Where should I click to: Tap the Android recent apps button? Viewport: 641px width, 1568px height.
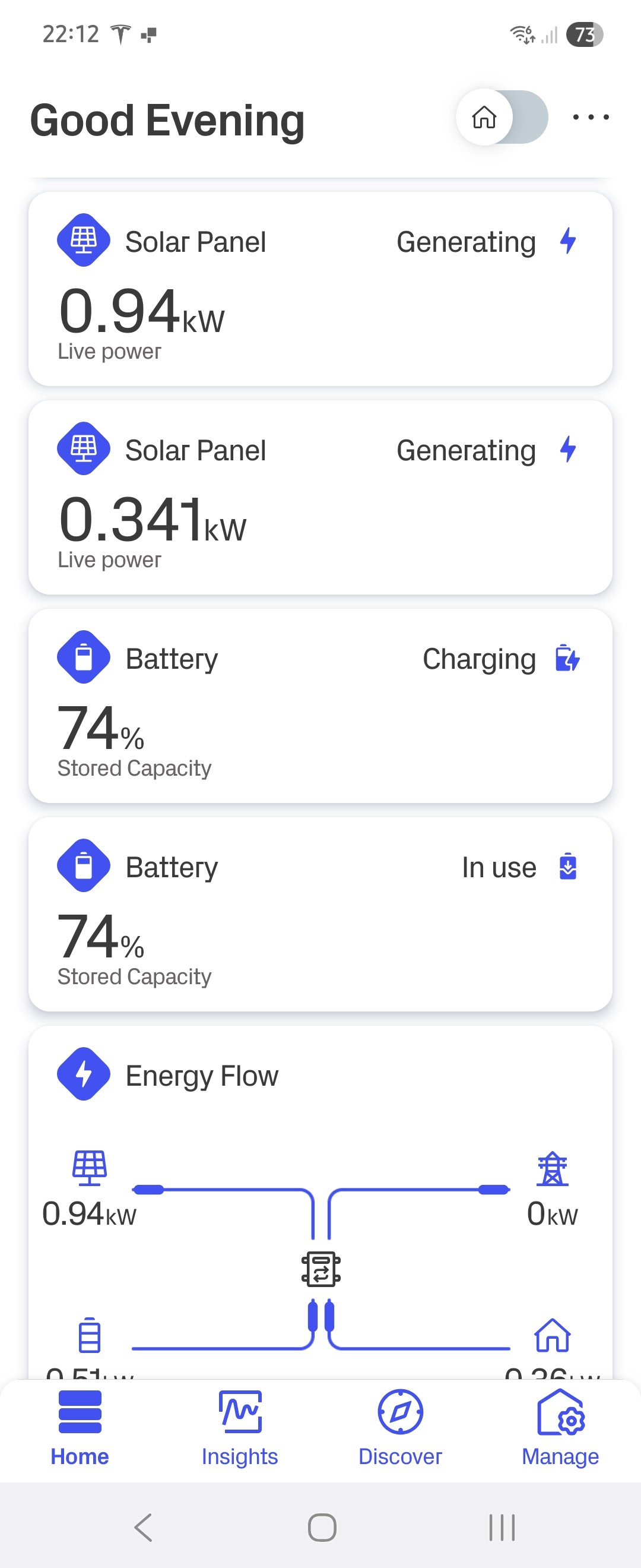tap(502, 1528)
